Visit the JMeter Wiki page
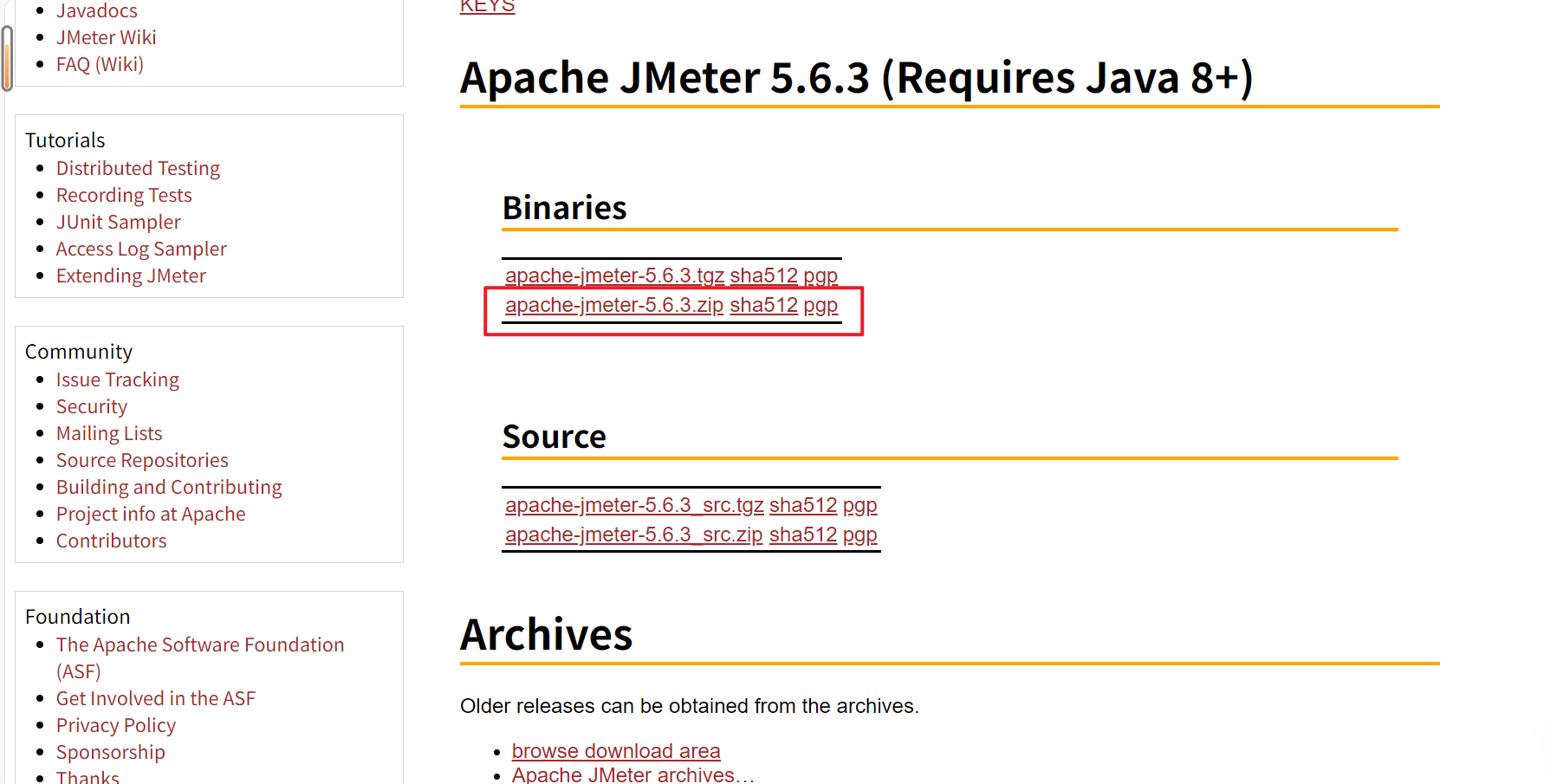1550x784 pixels. pyautogui.click(x=106, y=37)
